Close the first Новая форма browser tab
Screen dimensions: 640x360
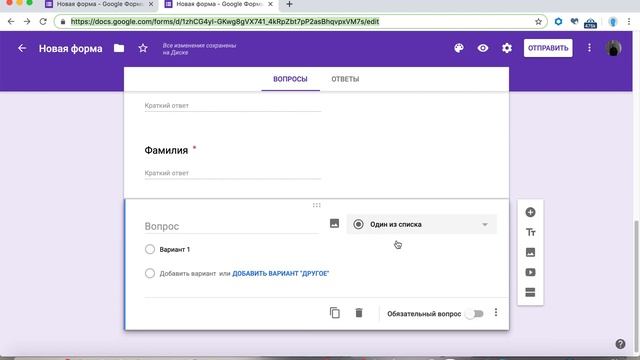pos(151,4)
